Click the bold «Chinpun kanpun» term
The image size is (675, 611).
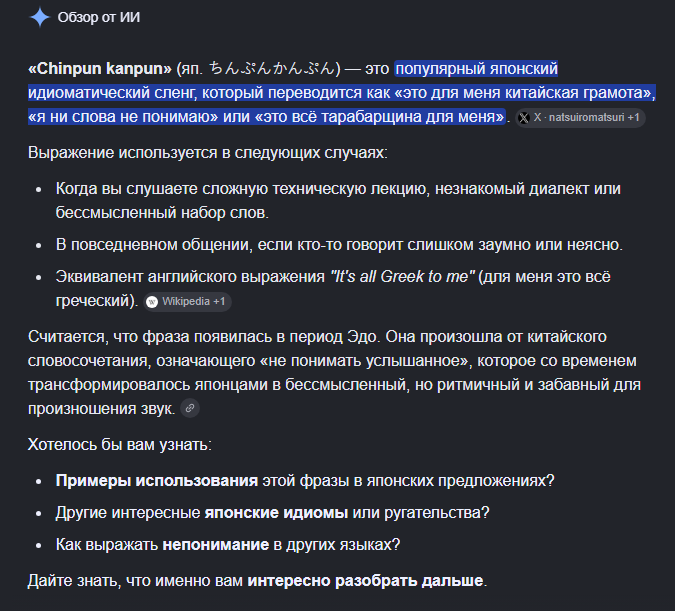tap(100, 68)
